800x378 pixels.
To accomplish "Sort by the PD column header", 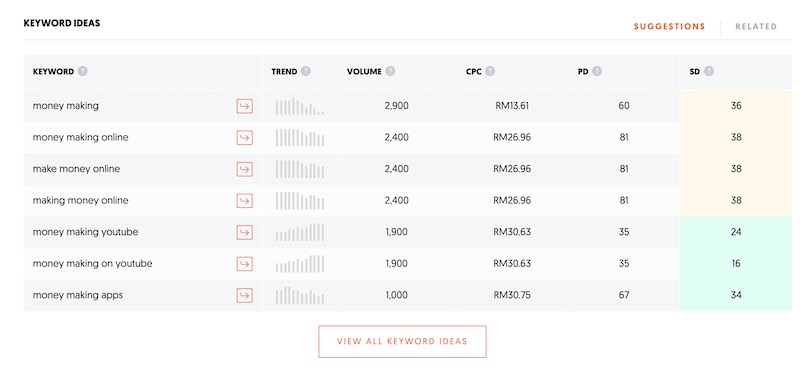I will [583, 72].
